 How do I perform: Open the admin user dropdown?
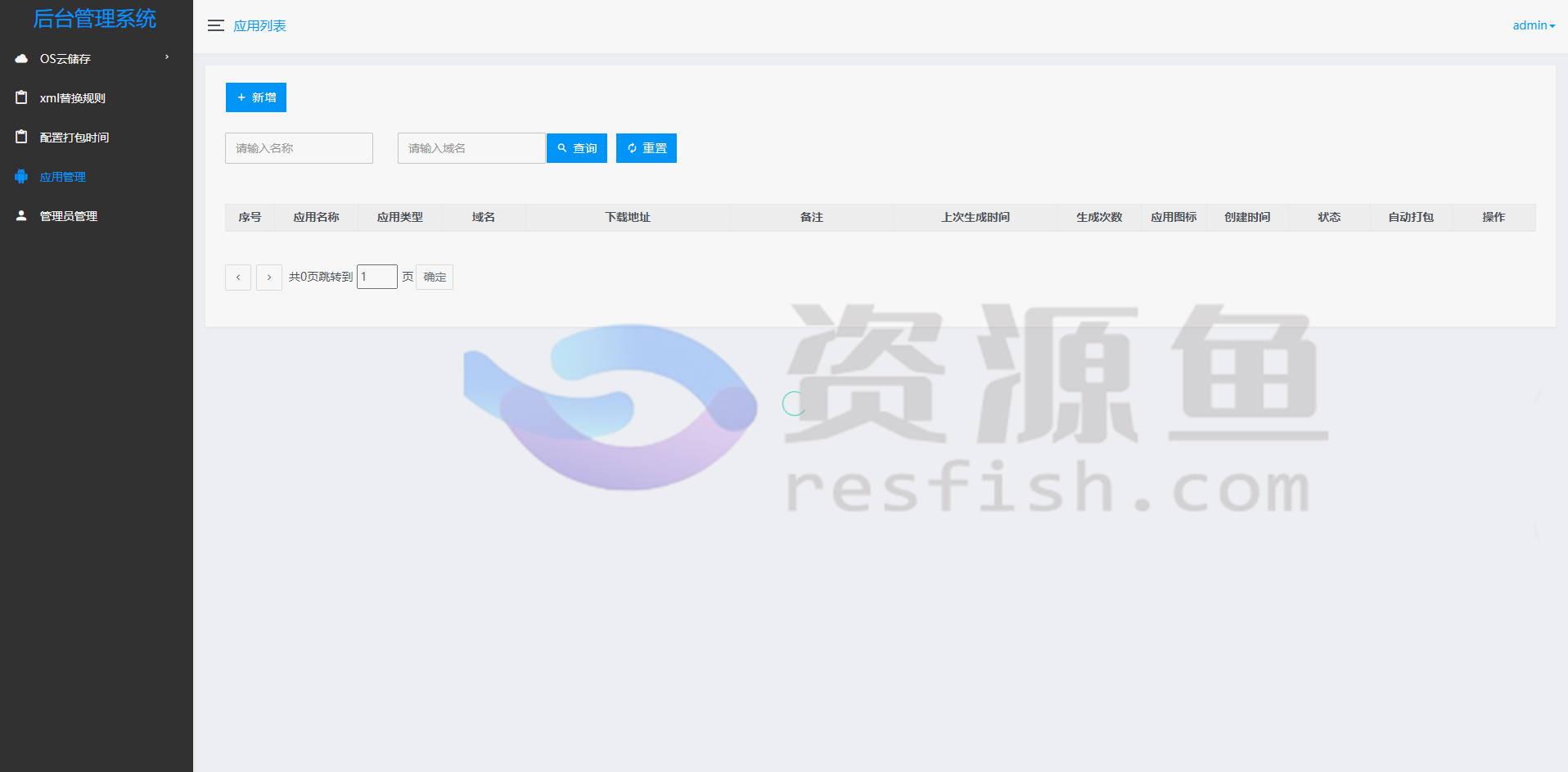1534,25
